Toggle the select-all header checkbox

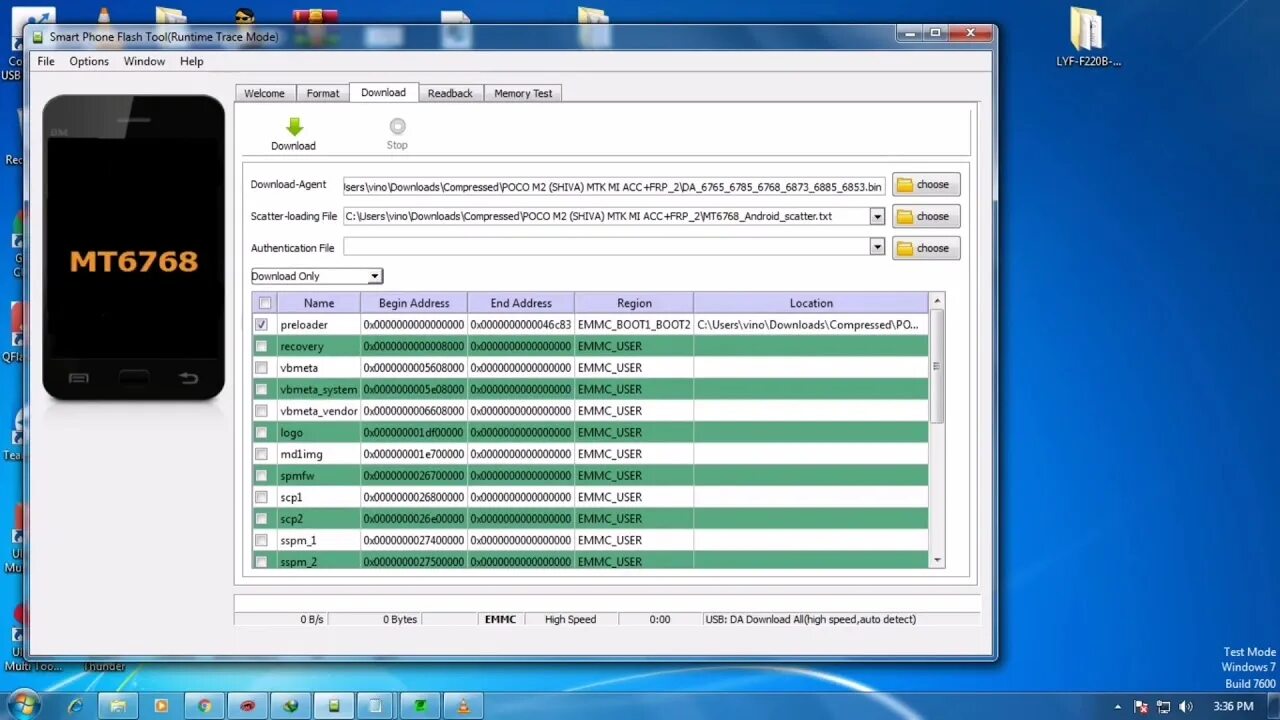(265, 303)
